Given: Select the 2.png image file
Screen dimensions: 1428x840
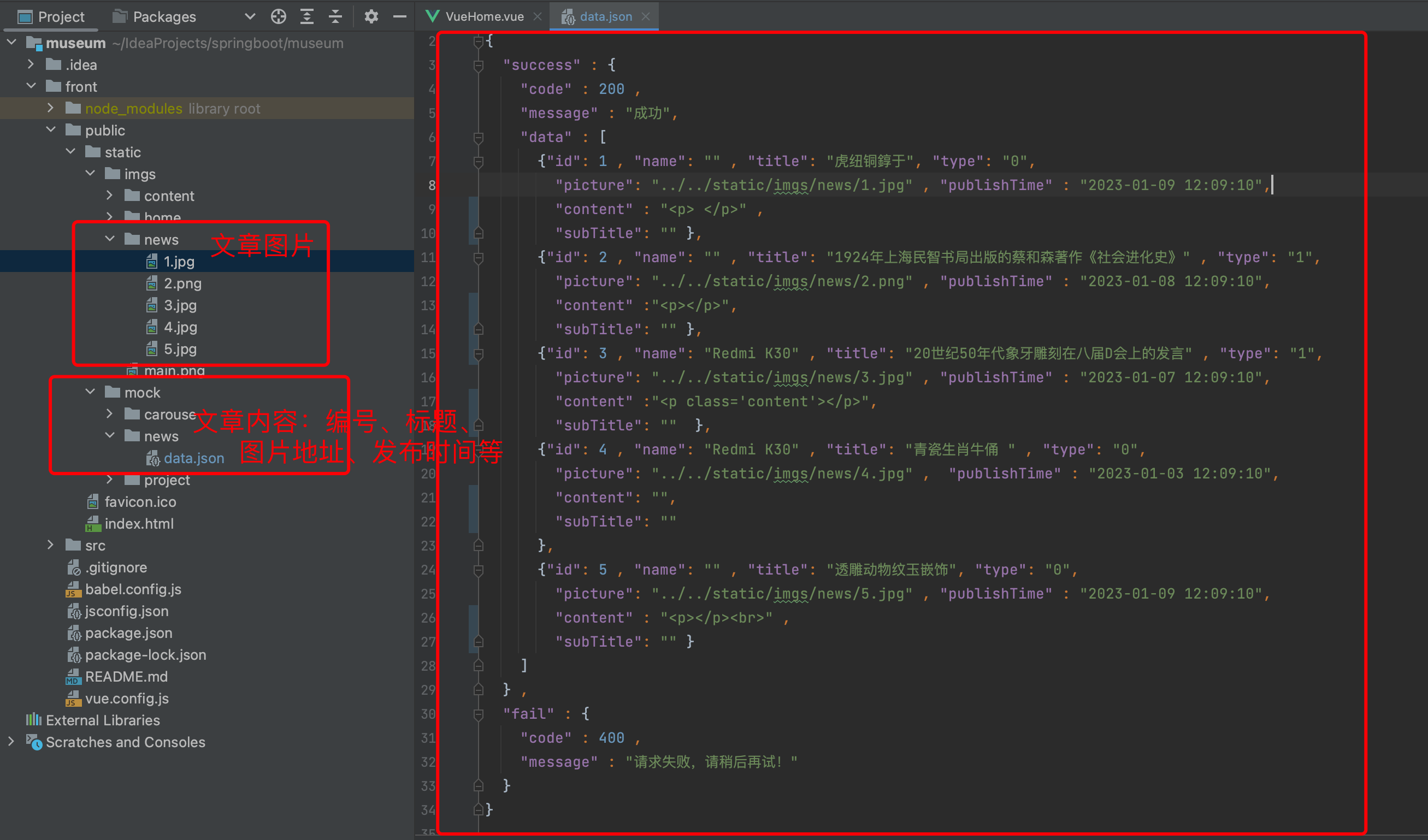Looking at the screenshot, I should tap(182, 283).
